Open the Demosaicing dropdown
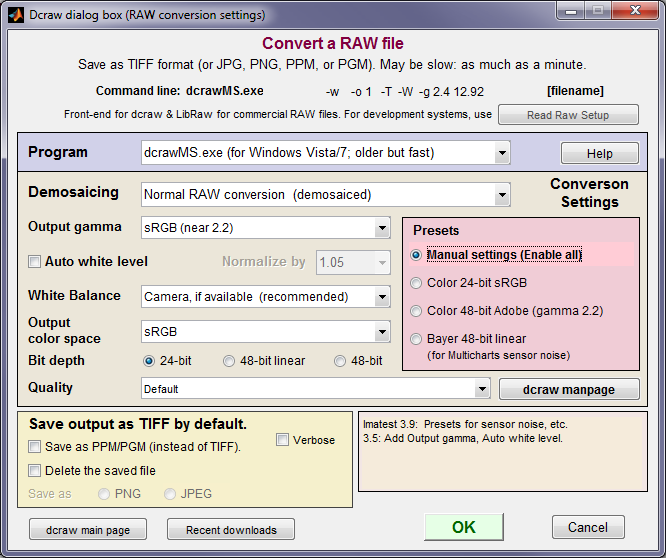Screen dimensions: 666x558 pyautogui.click(x=325, y=194)
